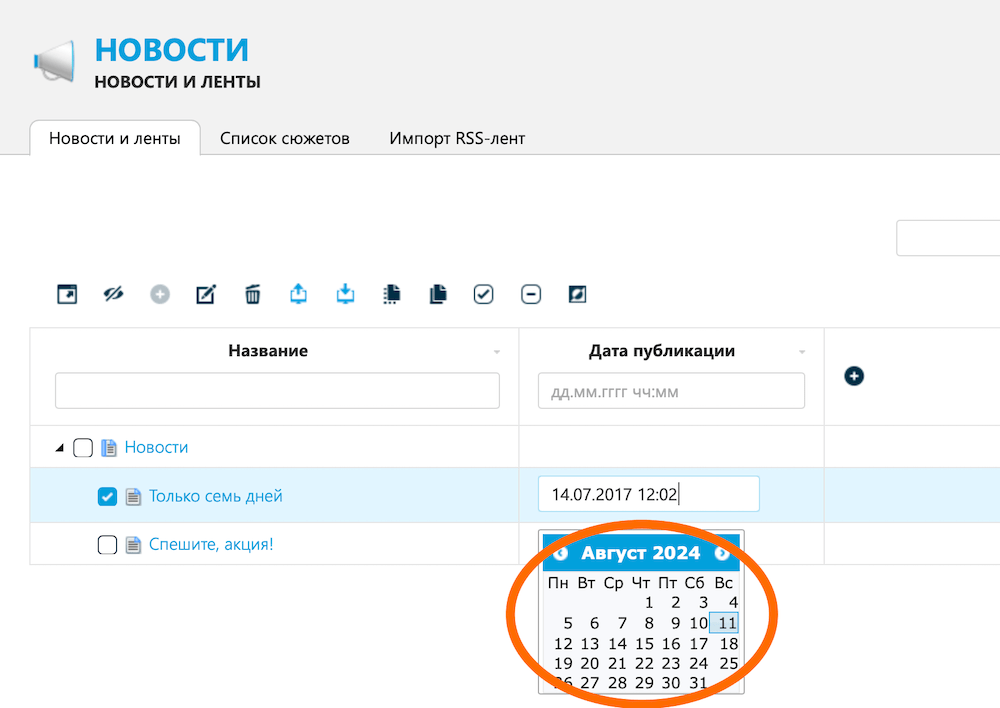
Task: Select day 31 in the calendar
Action: pos(698,683)
